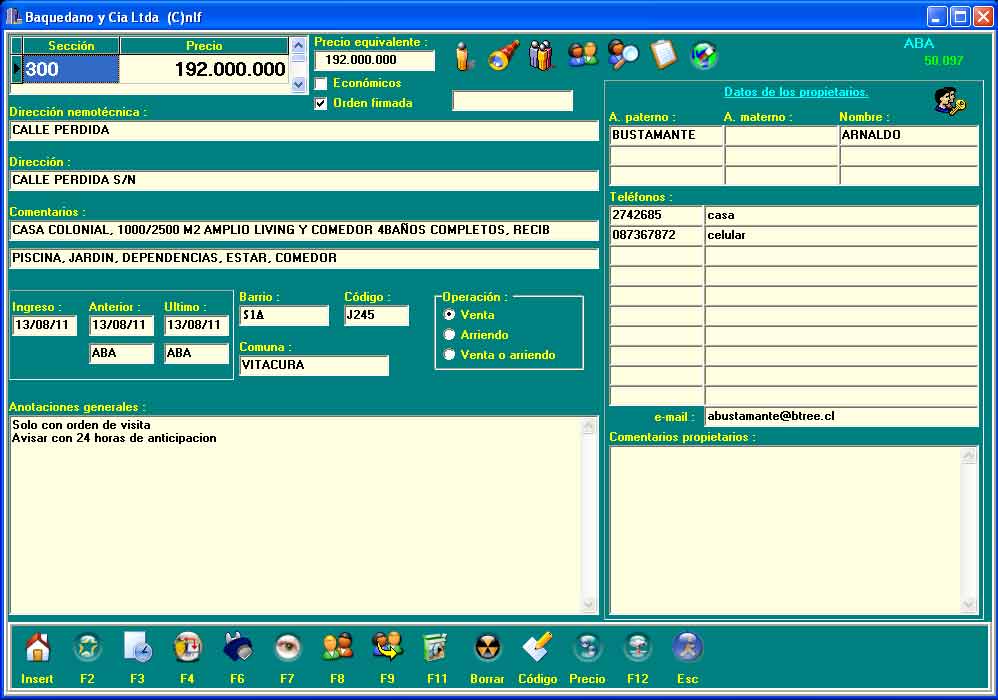Click the F7 eye icon
Viewport: 998px width, 700px height.
[287, 648]
